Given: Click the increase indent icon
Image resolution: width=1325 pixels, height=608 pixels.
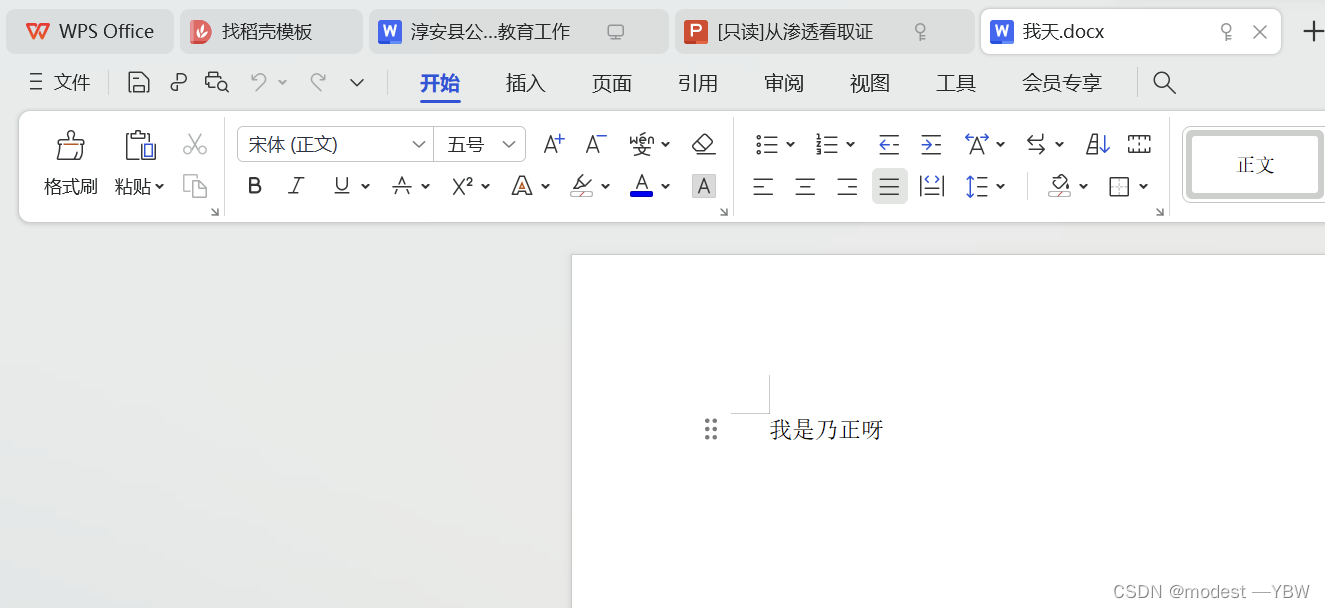Looking at the screenshot, I should (x=931, y=145).
